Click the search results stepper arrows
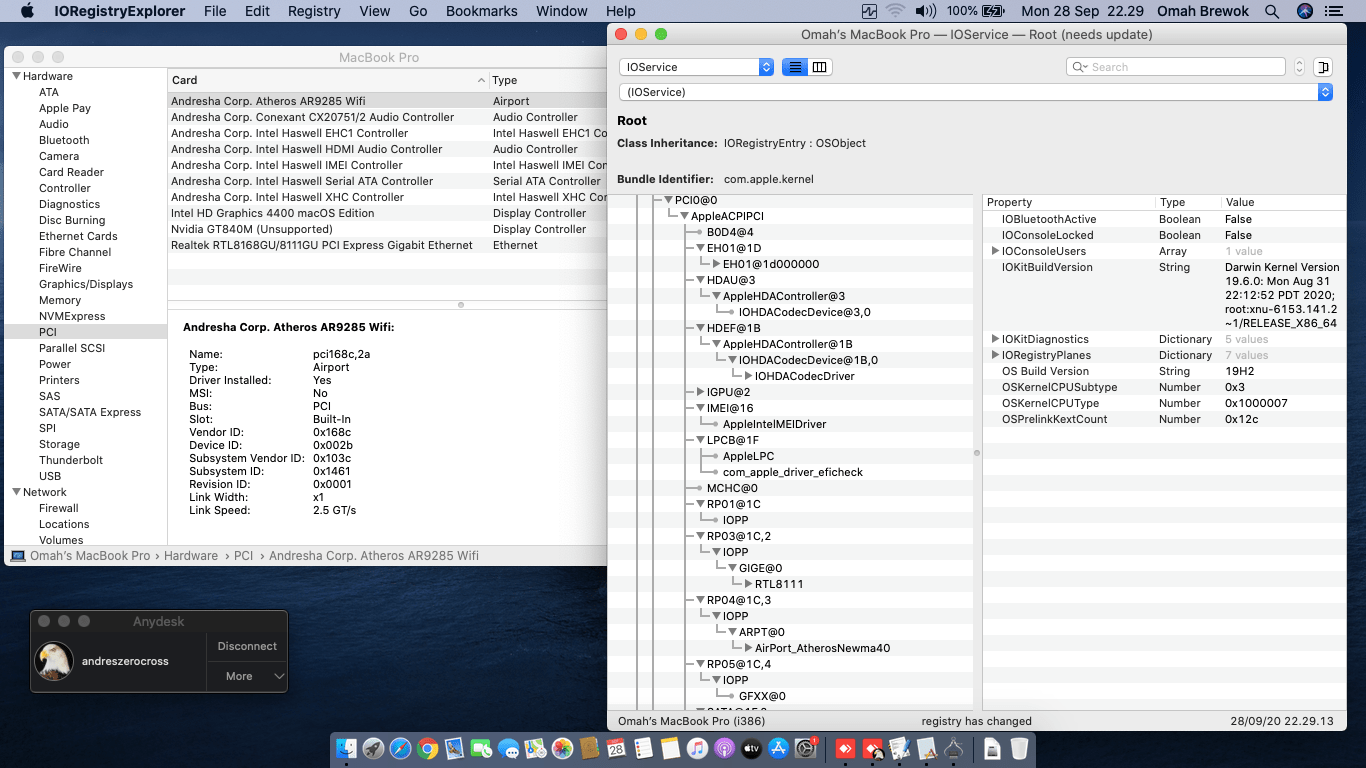 click(1299, 67)
